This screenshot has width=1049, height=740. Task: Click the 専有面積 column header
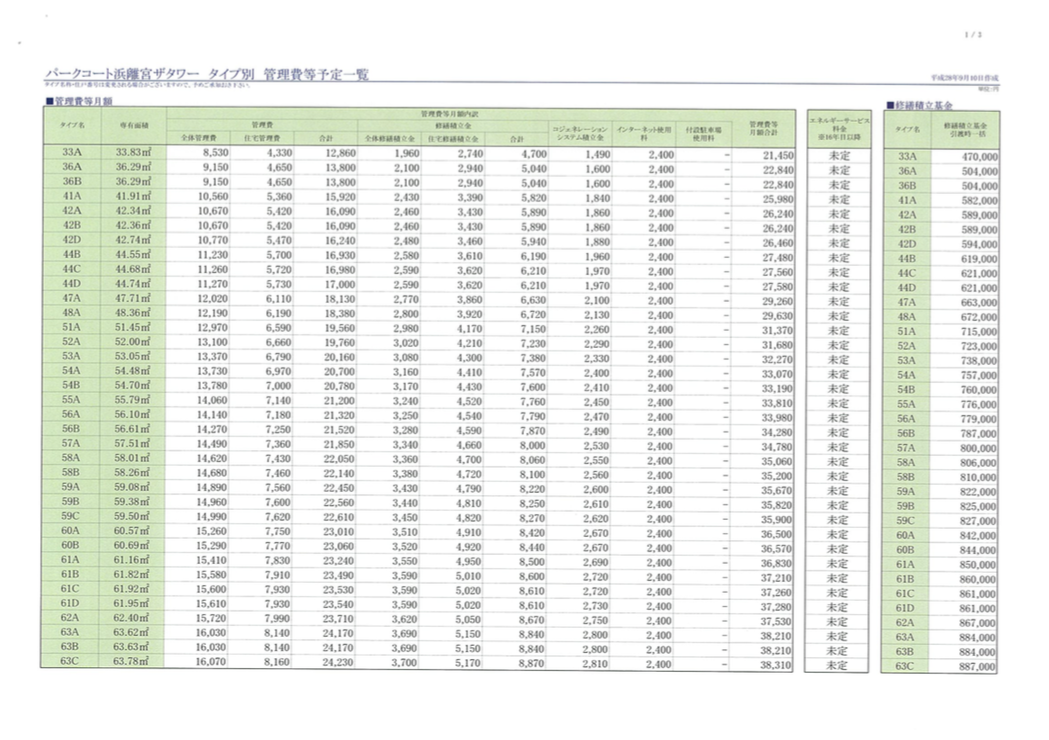pyautogui.click(x=134, y=126)
